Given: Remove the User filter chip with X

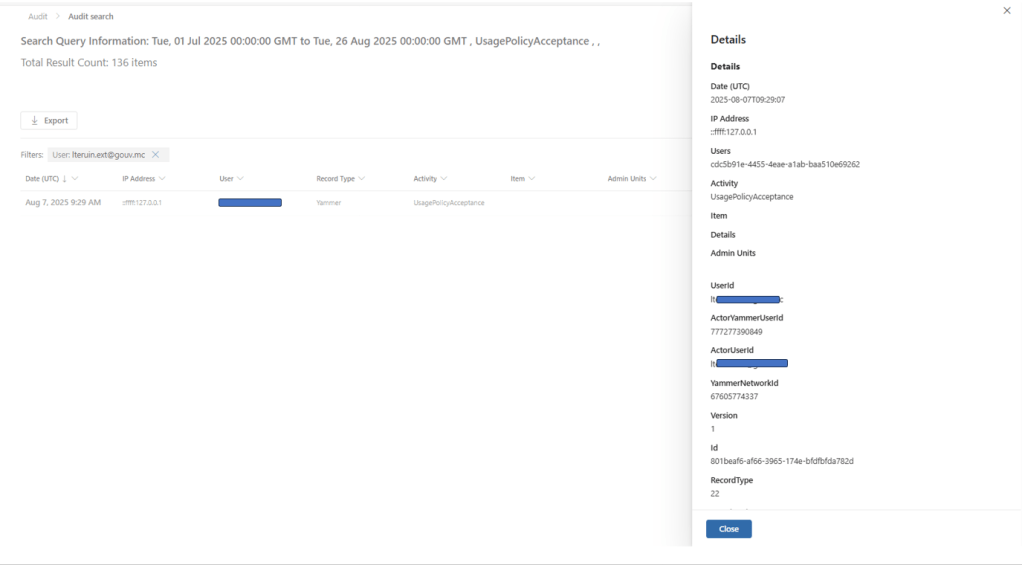Looking at the screenshot, I should tap(156, 155).
